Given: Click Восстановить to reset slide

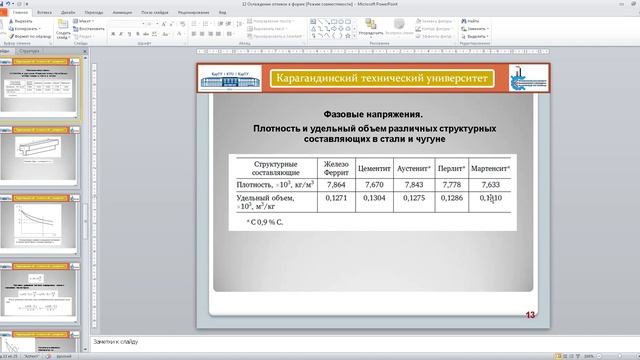Looking at the screenshot, I should pos(89,29).
